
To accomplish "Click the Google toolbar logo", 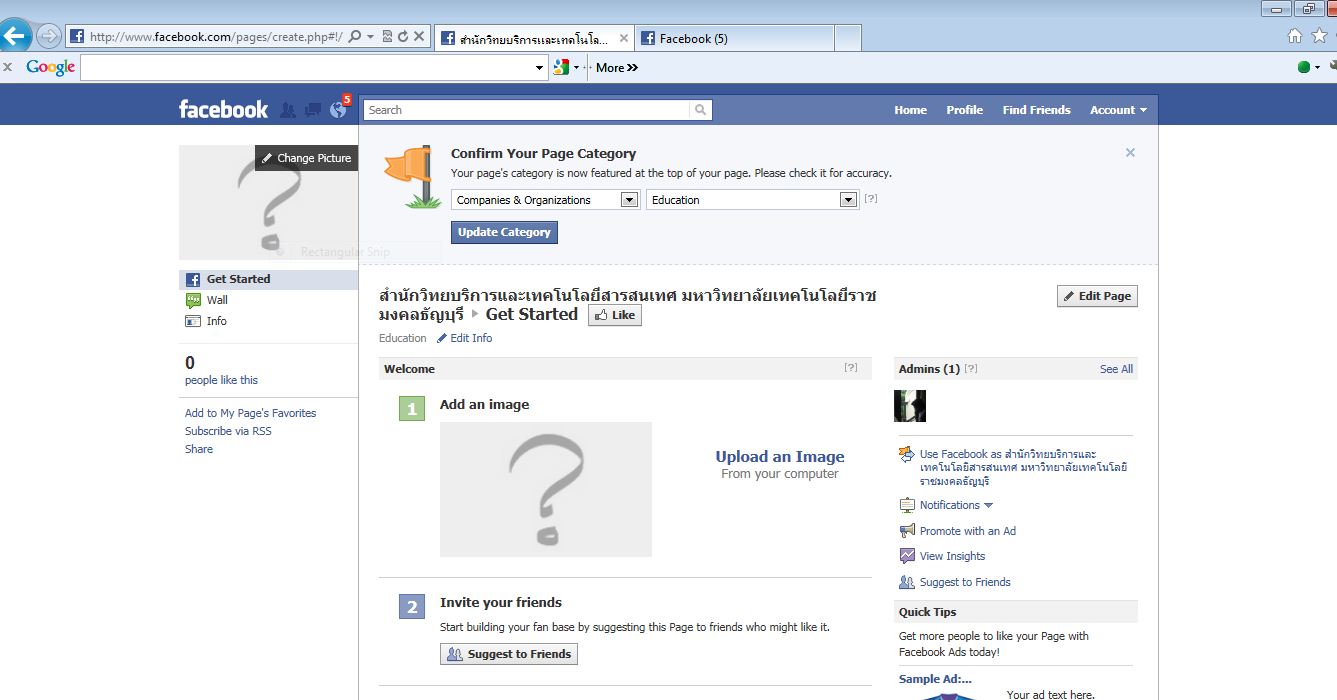I will click(x=51, y=67).
